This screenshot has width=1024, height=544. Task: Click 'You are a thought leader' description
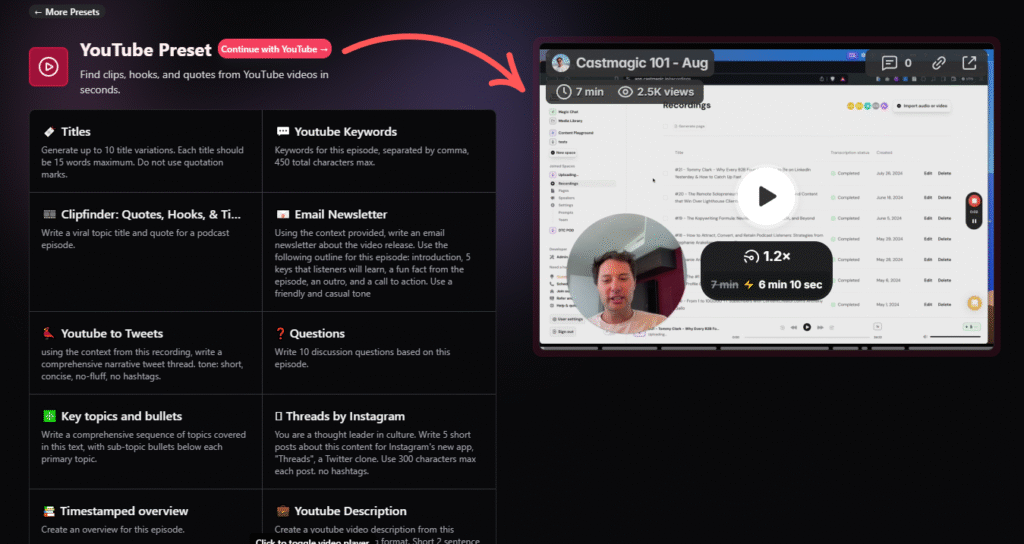[376, 453]
